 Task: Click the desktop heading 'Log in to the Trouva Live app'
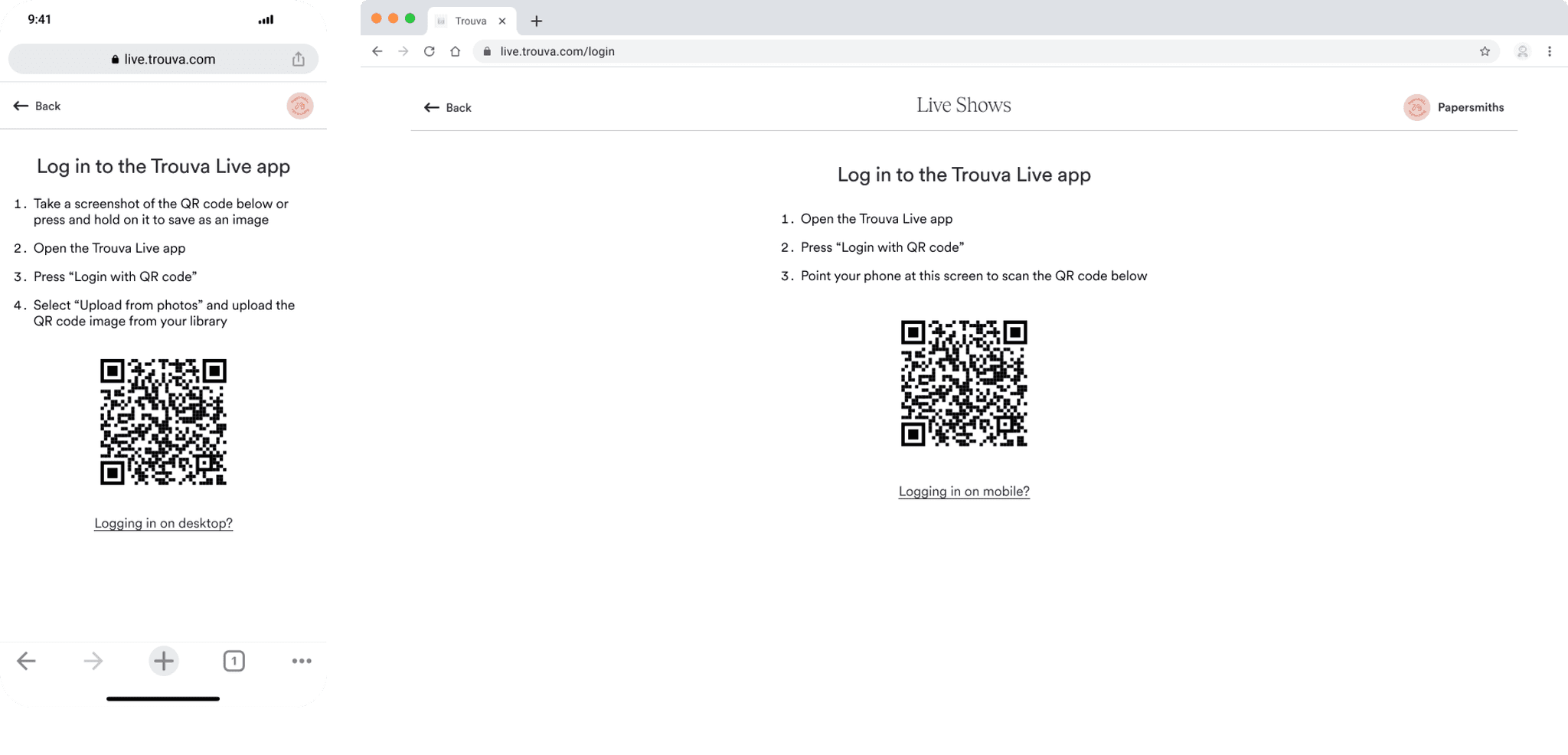click(964, 175)
